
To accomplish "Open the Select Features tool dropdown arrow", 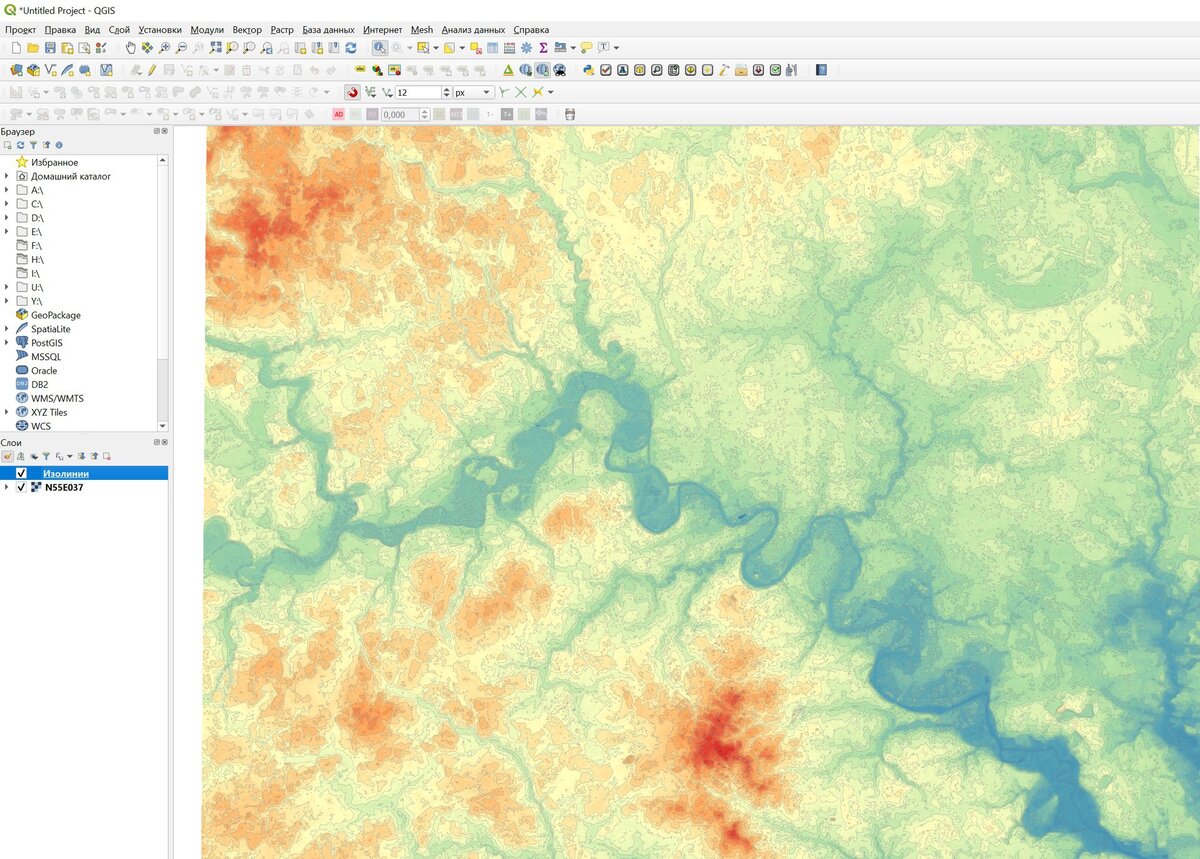I will 437,48.
